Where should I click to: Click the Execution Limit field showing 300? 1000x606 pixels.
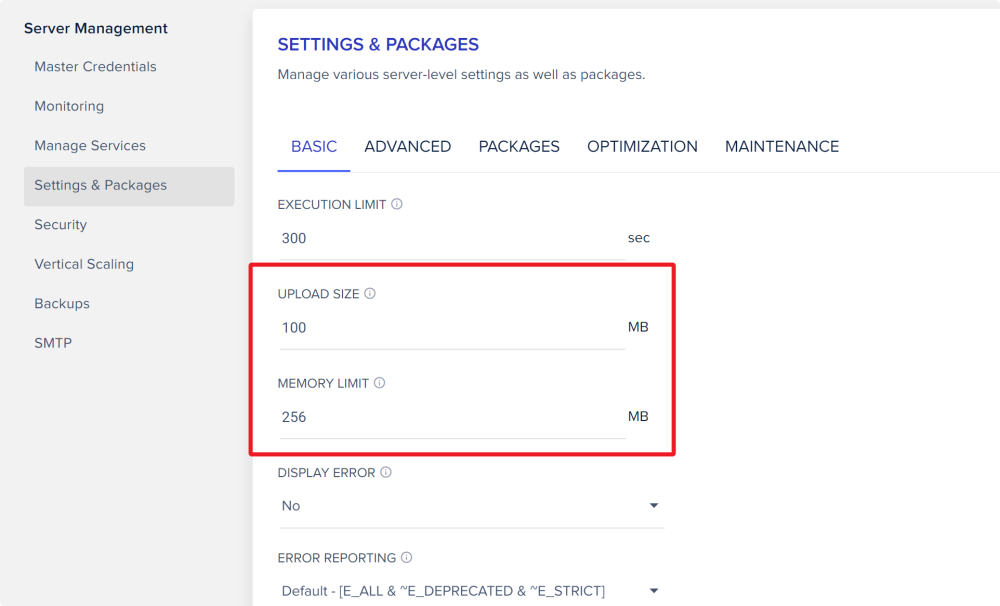click(452, 239)
